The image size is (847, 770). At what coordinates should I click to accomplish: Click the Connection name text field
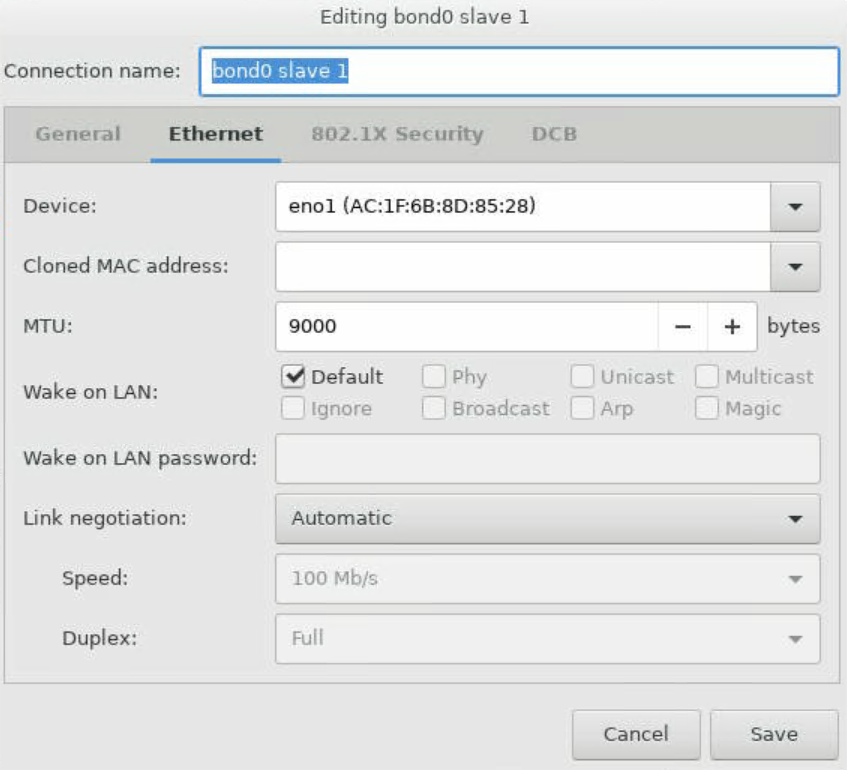(518, 71)
